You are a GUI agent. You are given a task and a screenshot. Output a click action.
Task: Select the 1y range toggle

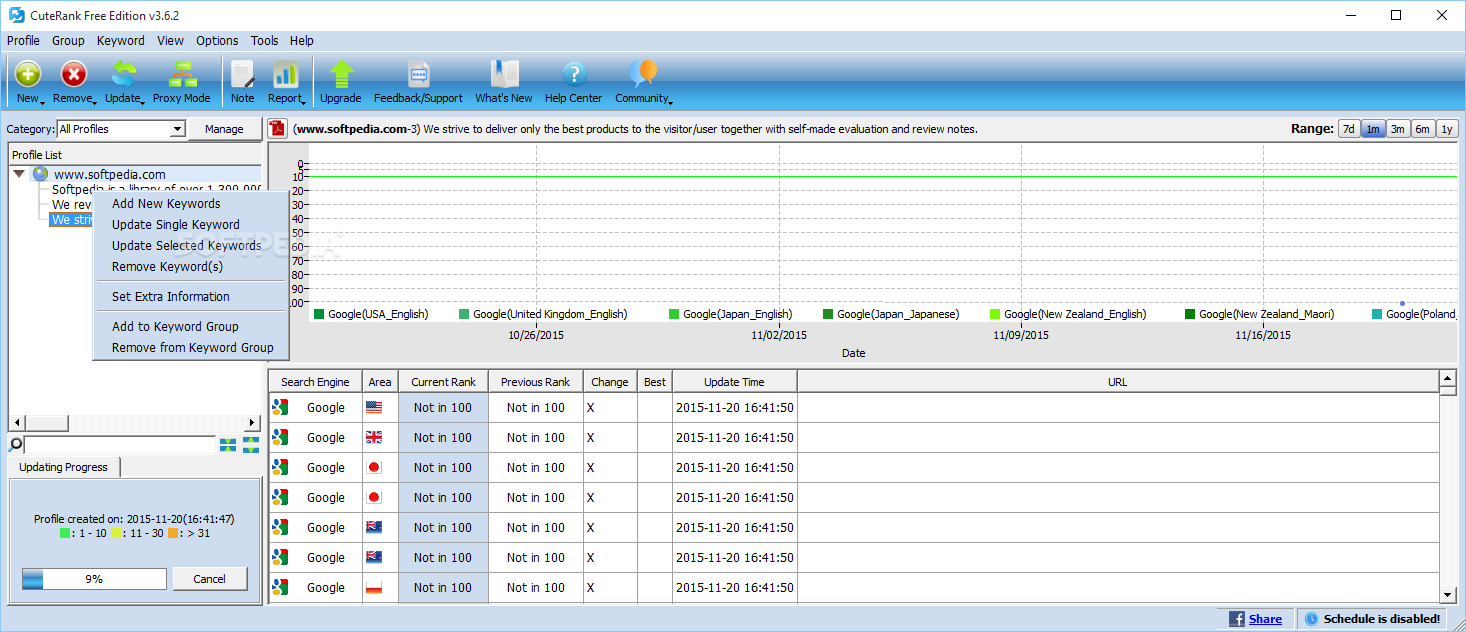(1447, 129)
